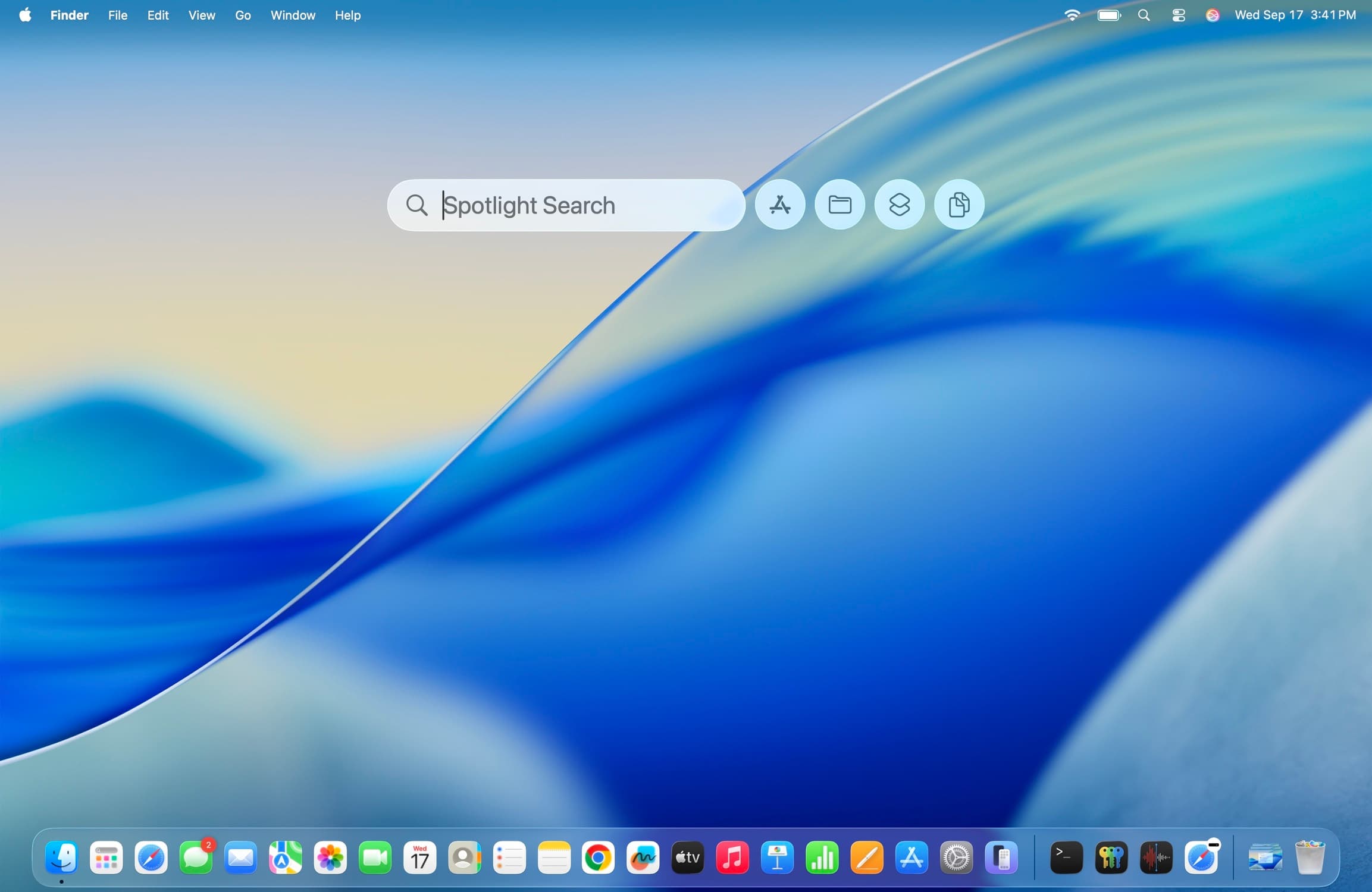Open System Settings
The image size is (1372, 892).
point(957,858)
